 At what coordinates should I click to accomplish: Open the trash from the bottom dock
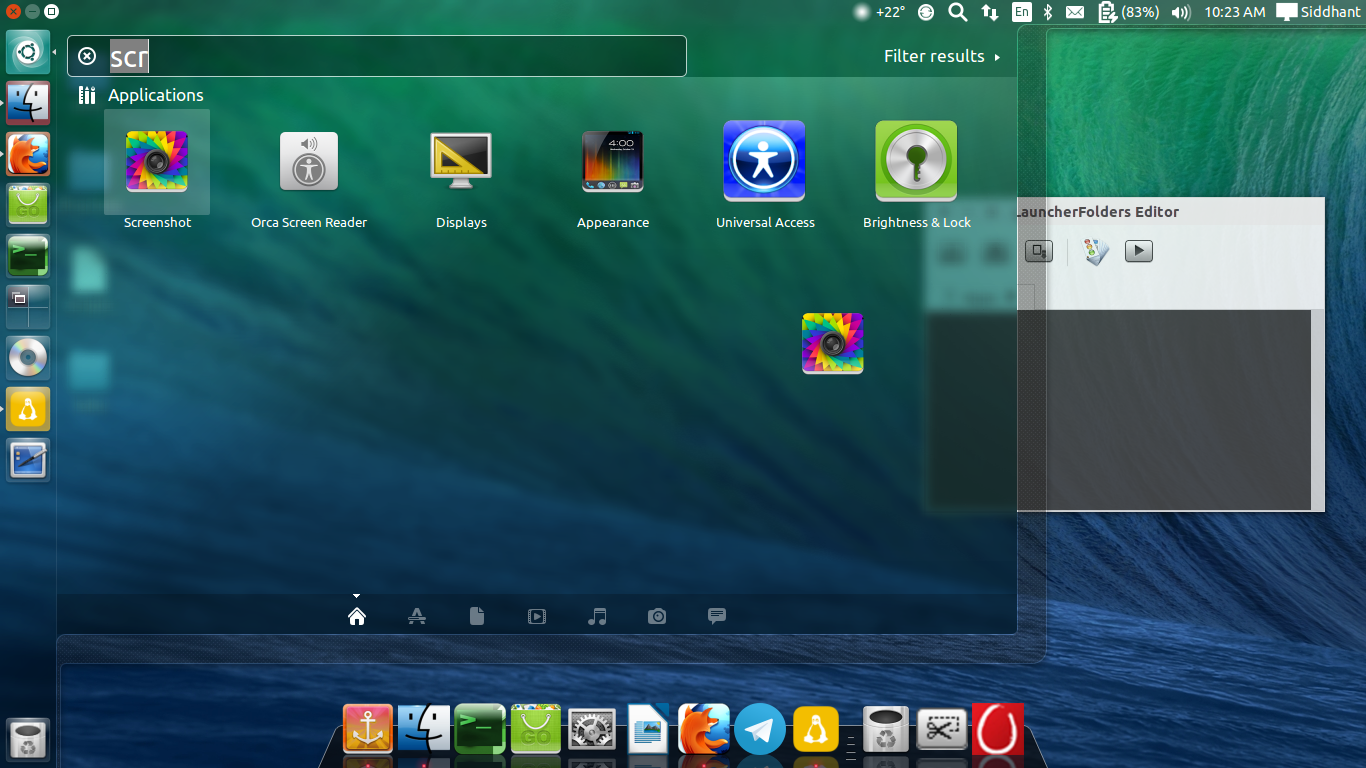[886, 729]
